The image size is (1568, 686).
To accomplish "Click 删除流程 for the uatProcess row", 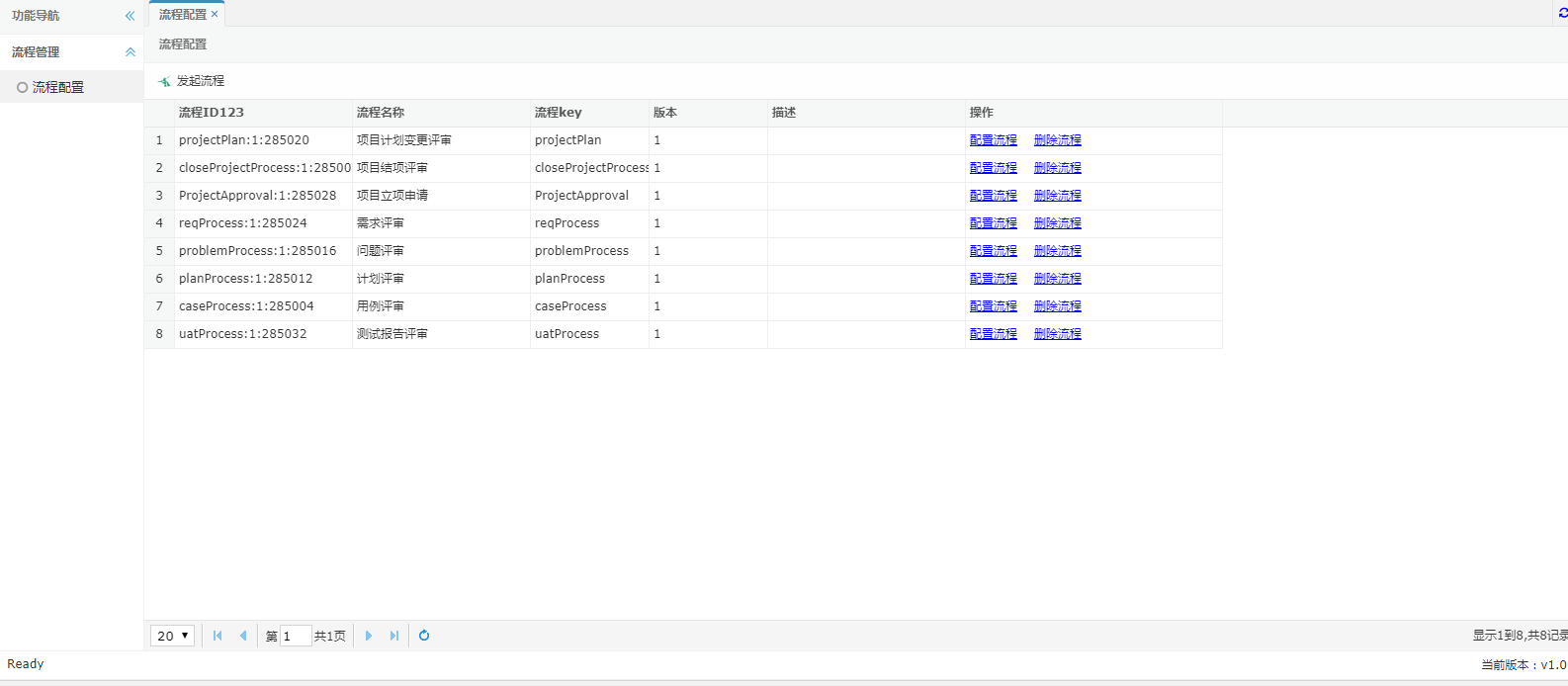I will coord(1057,334).
